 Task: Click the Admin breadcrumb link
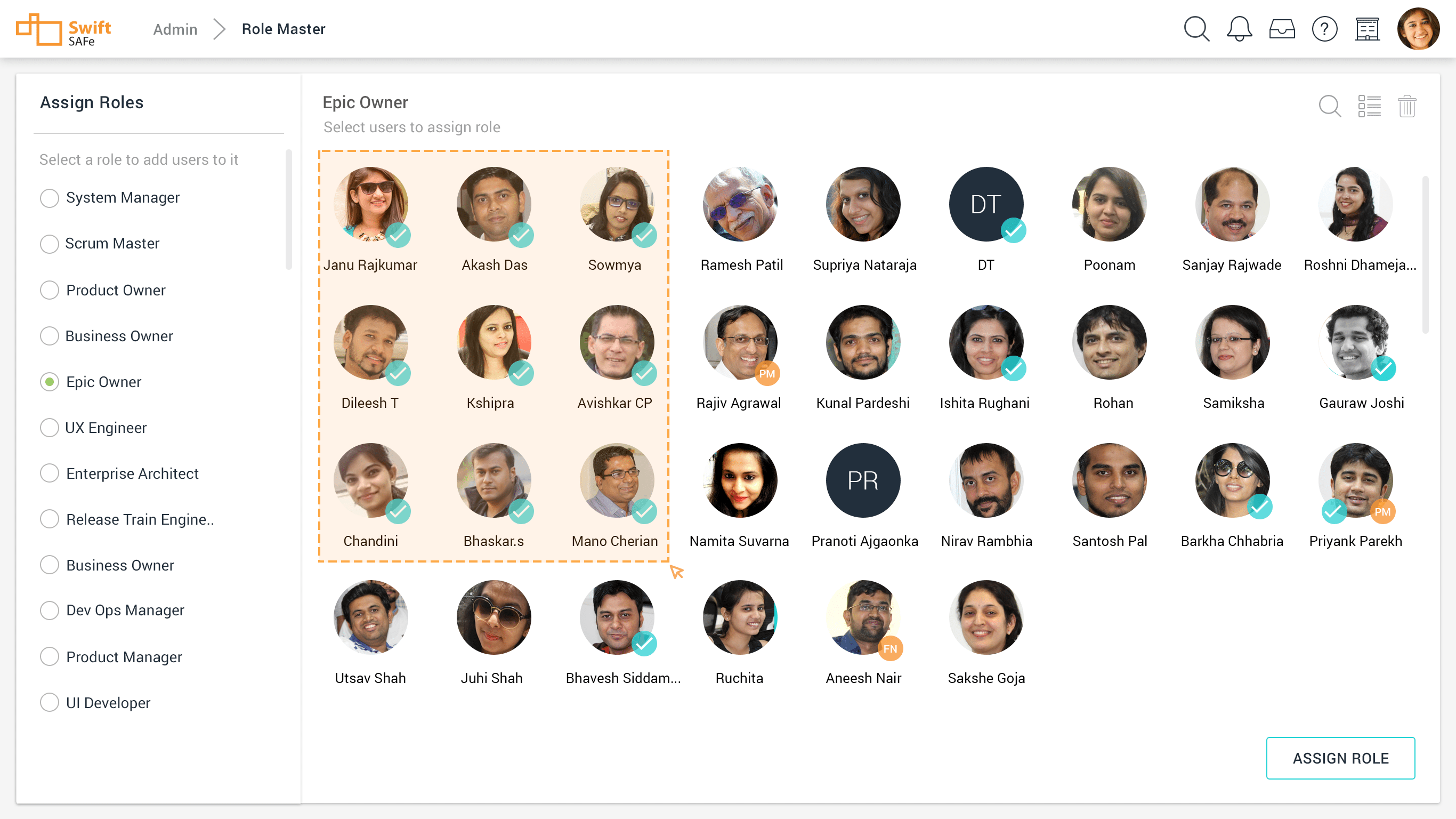pos(175,29)
